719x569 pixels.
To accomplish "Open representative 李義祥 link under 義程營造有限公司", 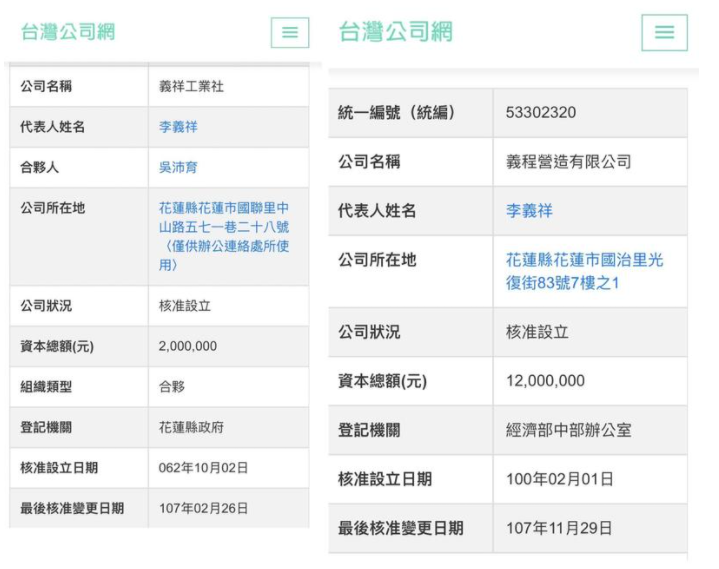I will click(x=529, y=210).
